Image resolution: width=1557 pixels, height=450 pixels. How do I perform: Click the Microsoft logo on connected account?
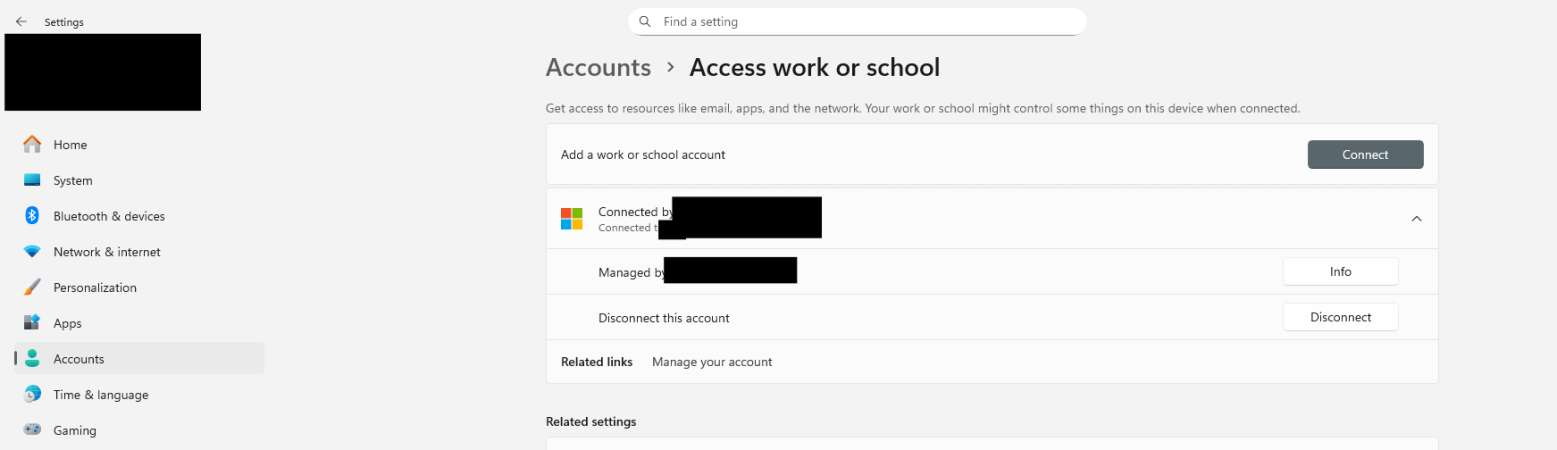[572, 219]
